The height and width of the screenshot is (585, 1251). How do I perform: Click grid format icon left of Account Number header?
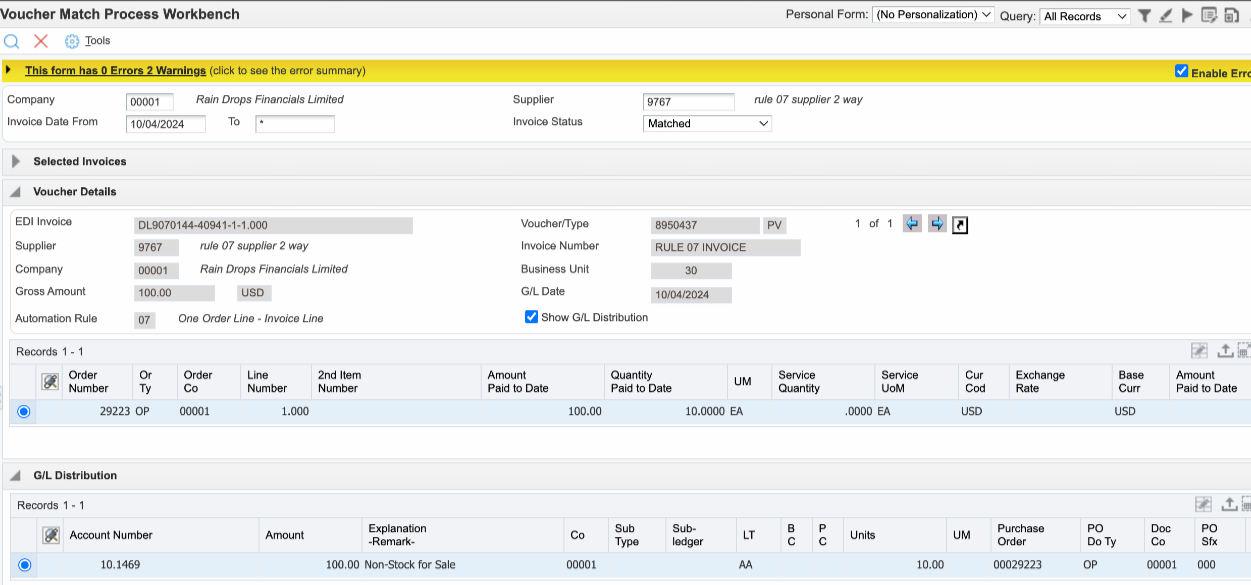(51, 535)
